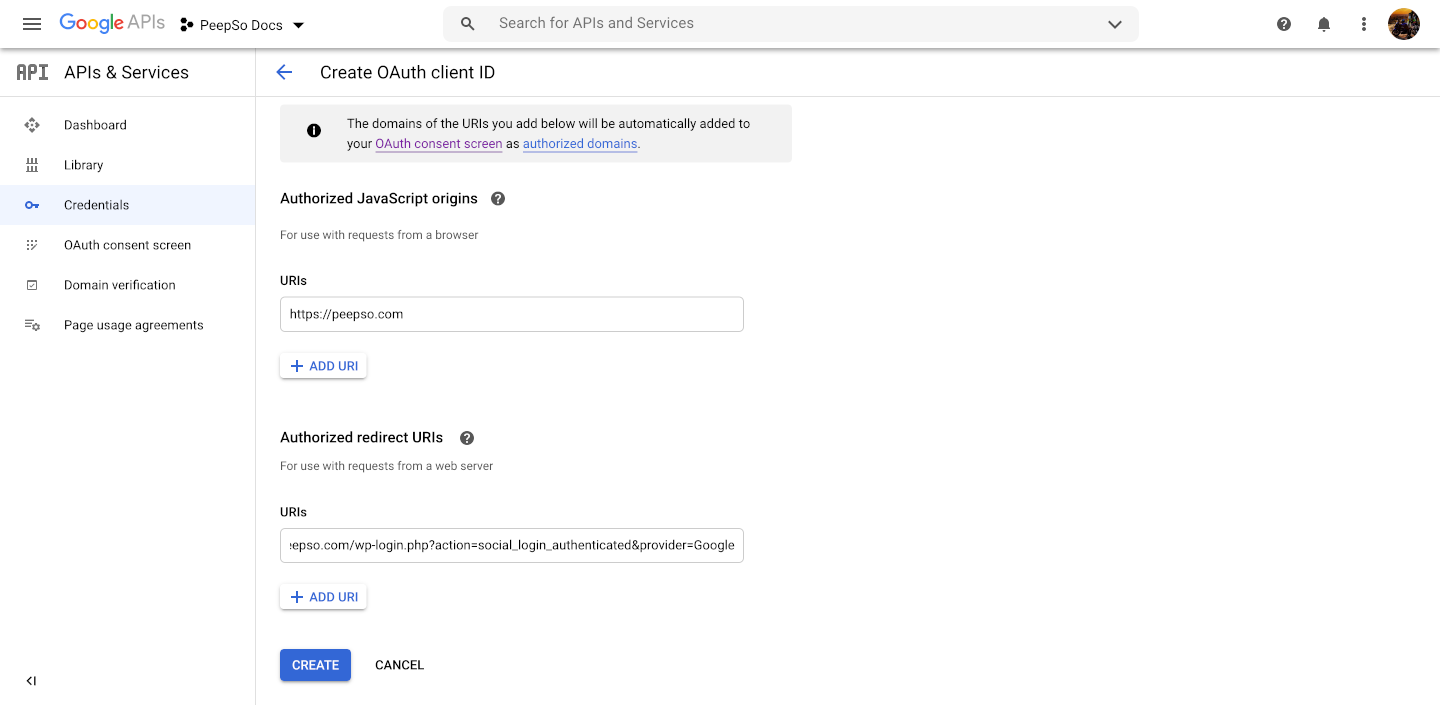
Task: Open the help question mark icon in header
Action: (1284, 24)
